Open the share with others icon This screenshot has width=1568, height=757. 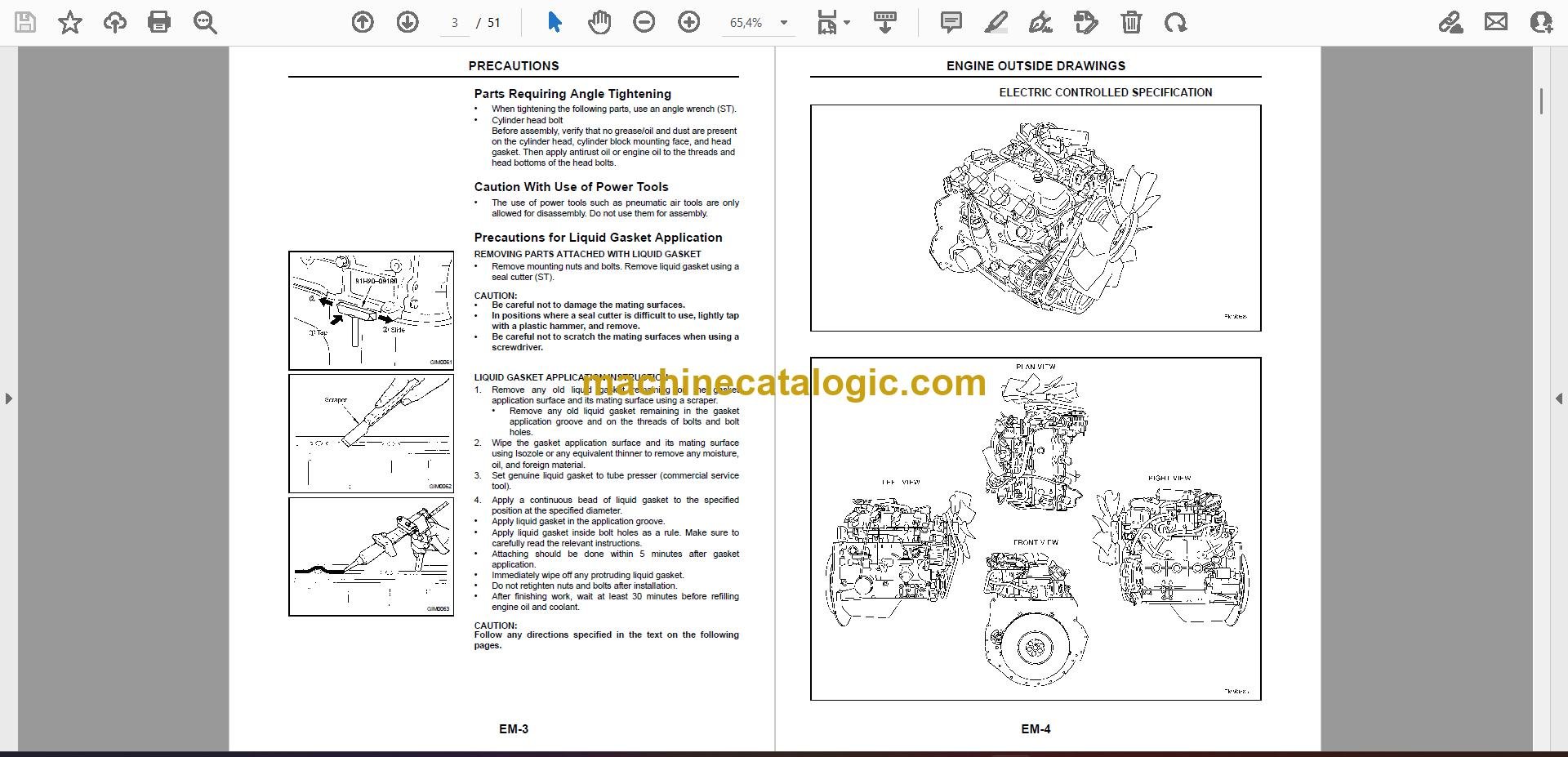(1541, 23)
